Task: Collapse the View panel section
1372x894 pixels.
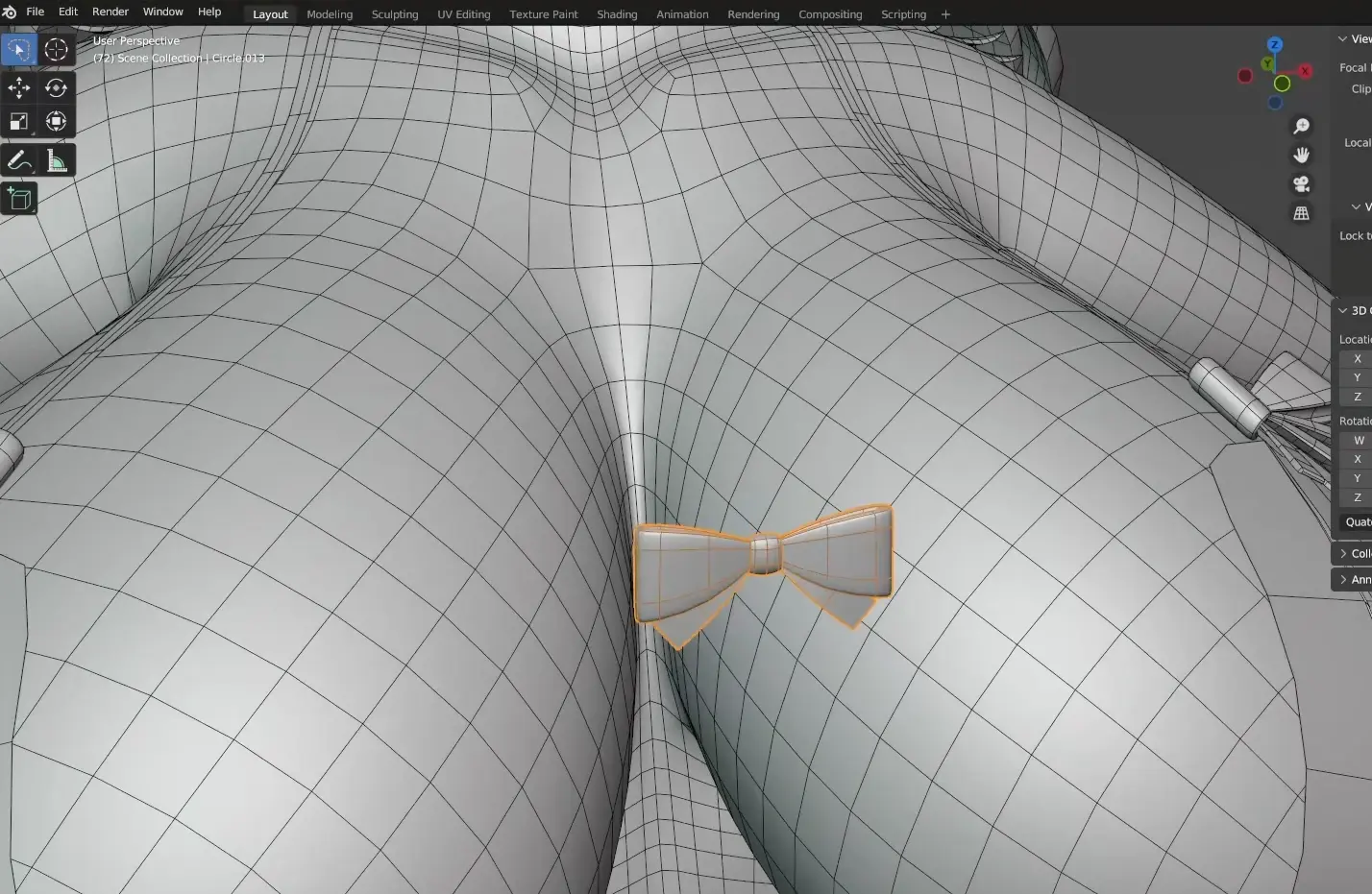Action: pyautogui.click(x=1343, y=39)
